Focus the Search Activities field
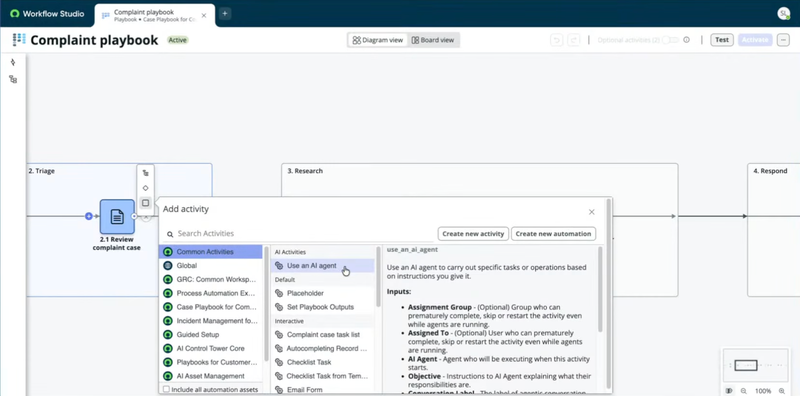800x396 pixels. pos(299,234)
